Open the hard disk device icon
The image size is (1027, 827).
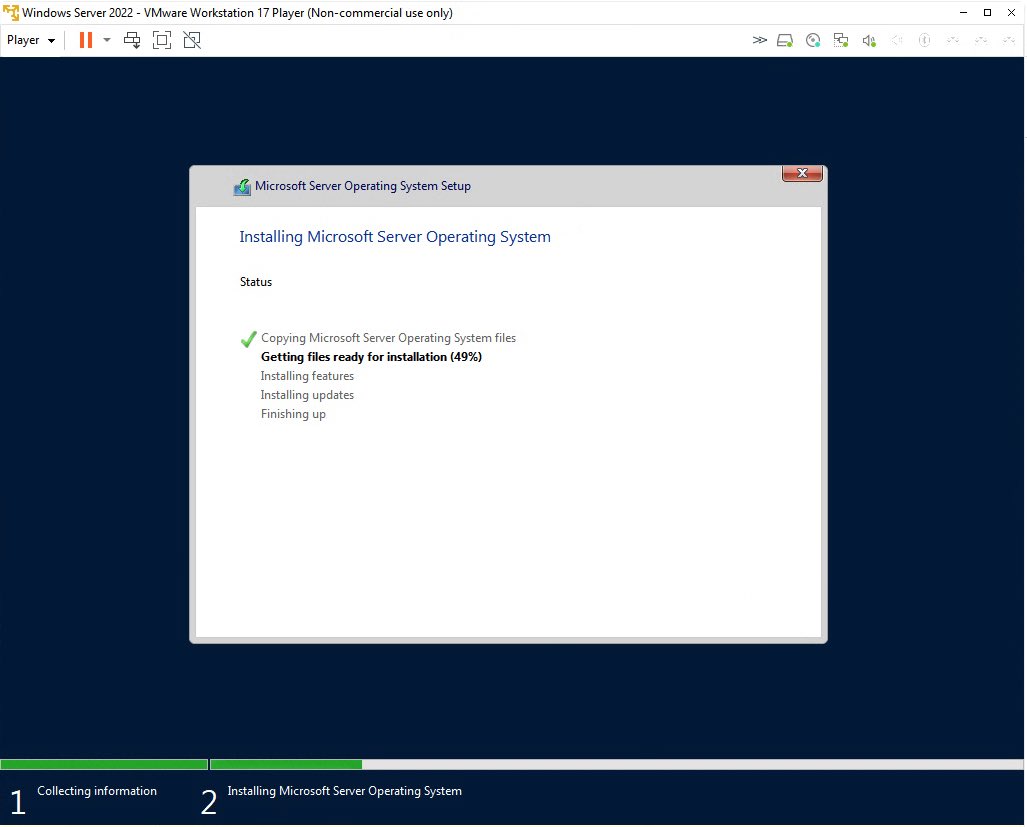(x=785, y=41)
